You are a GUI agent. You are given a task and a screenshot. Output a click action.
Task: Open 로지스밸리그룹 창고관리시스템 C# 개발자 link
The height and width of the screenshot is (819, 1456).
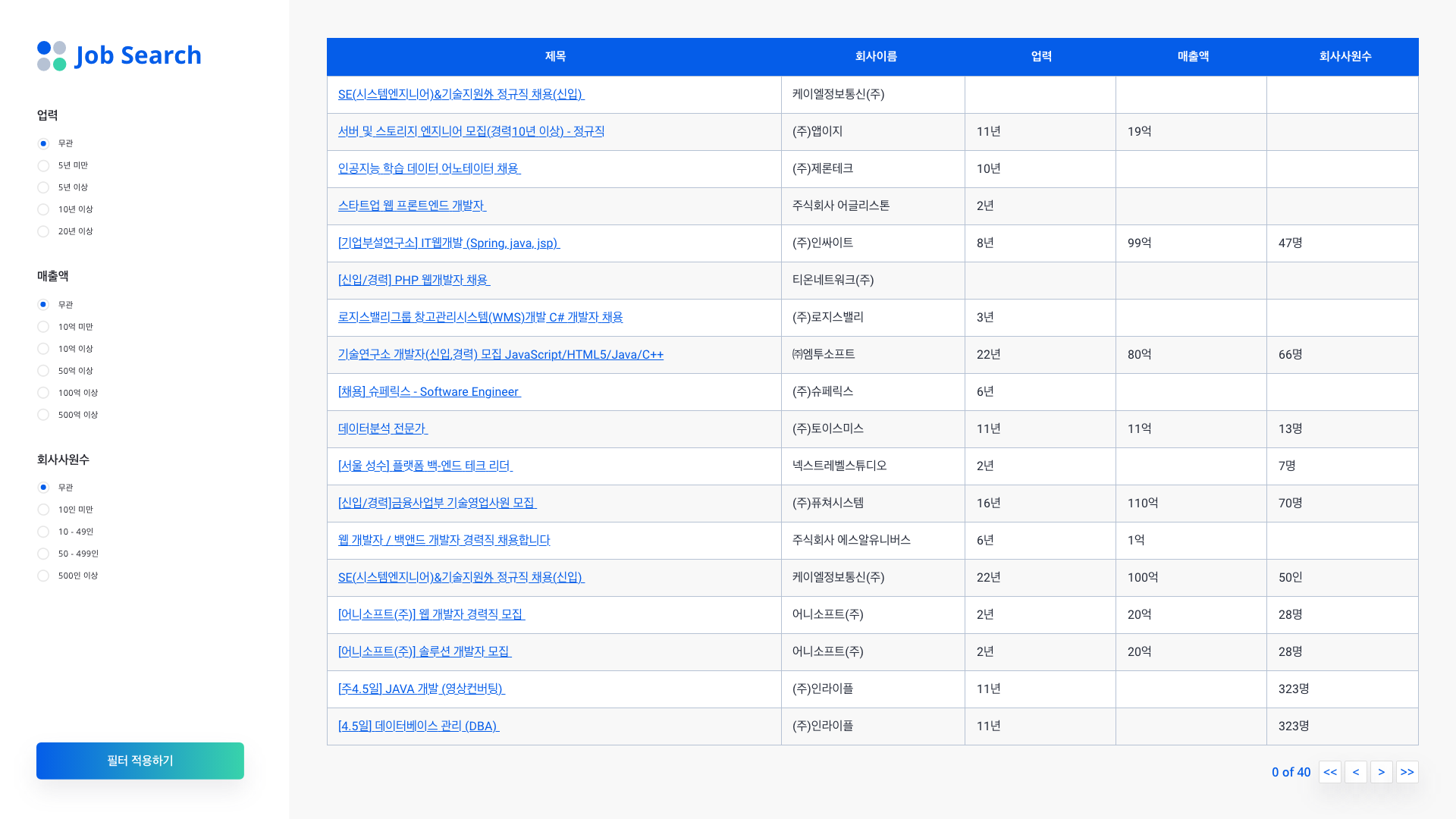480,317
